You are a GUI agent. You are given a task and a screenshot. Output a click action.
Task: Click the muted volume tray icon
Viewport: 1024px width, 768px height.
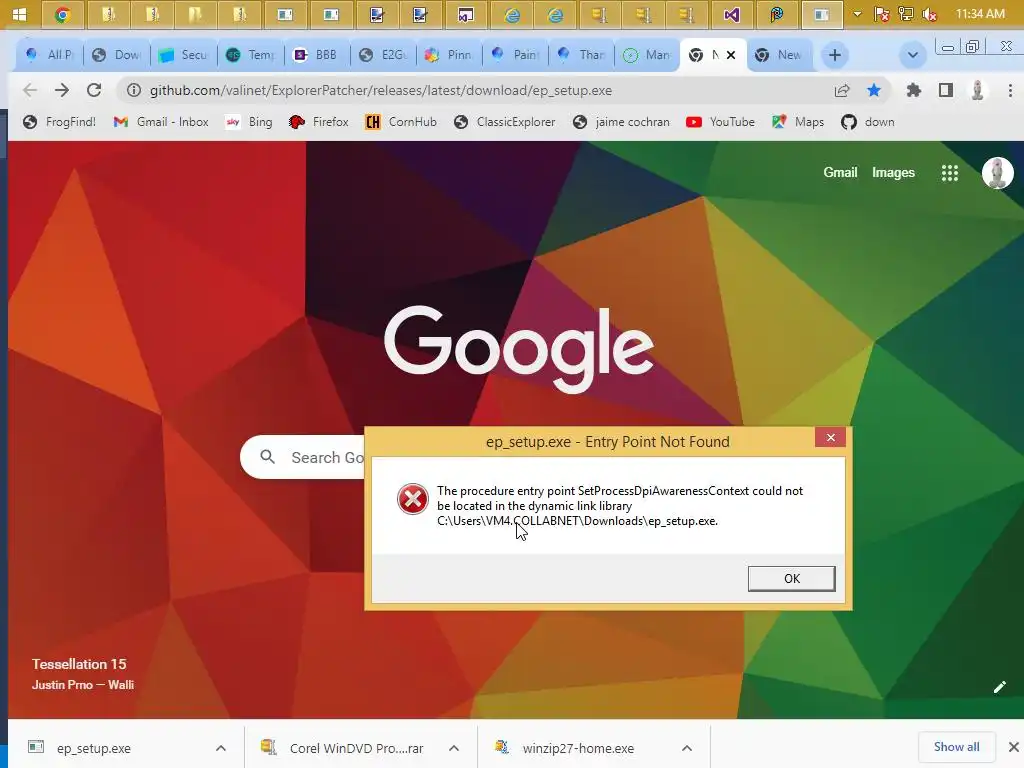coord(929,14)
